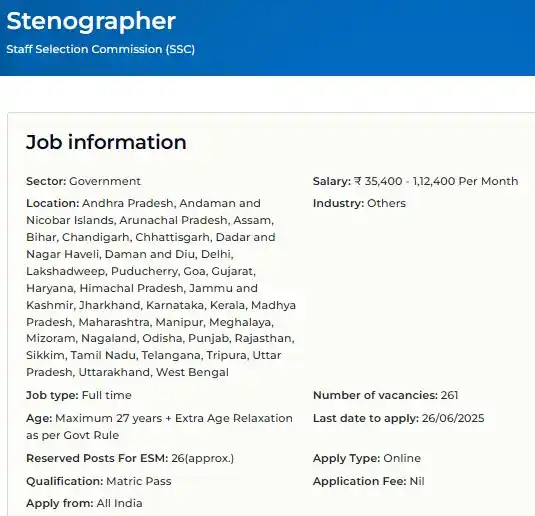Screen dimensions: 535x516
Task: Click Number of vacancies: 261
Action: [386, 395]
